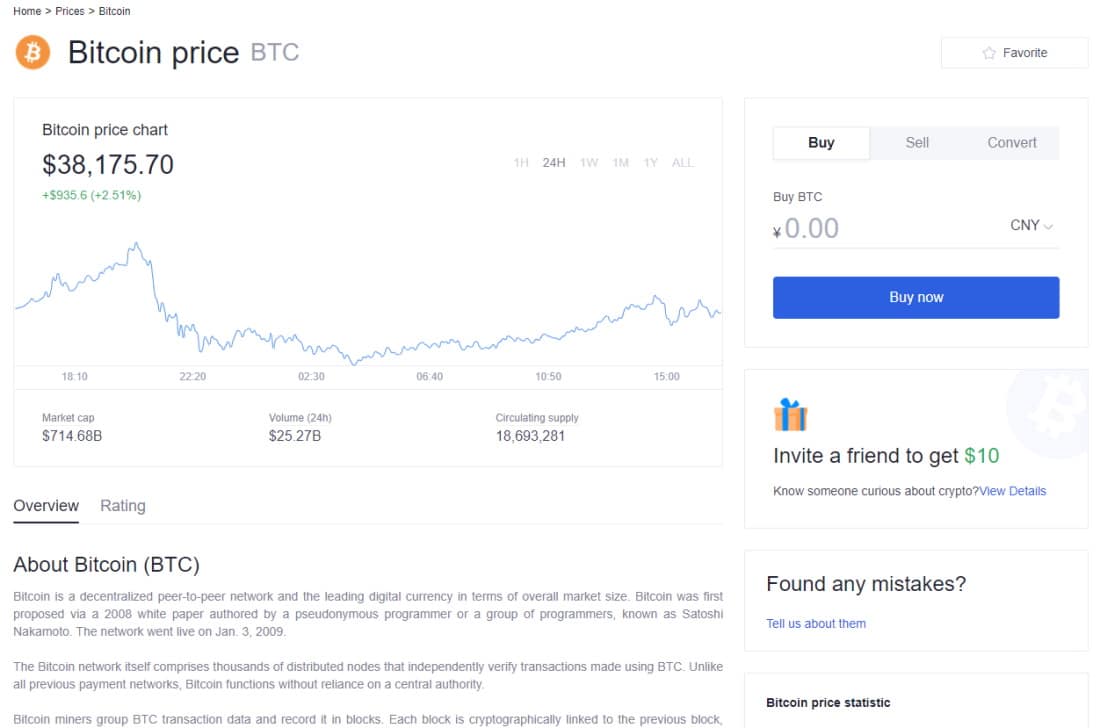This screenshot has height=728, width=1100.
Task: Select the ALL chart timeframe
Action: 683,162
